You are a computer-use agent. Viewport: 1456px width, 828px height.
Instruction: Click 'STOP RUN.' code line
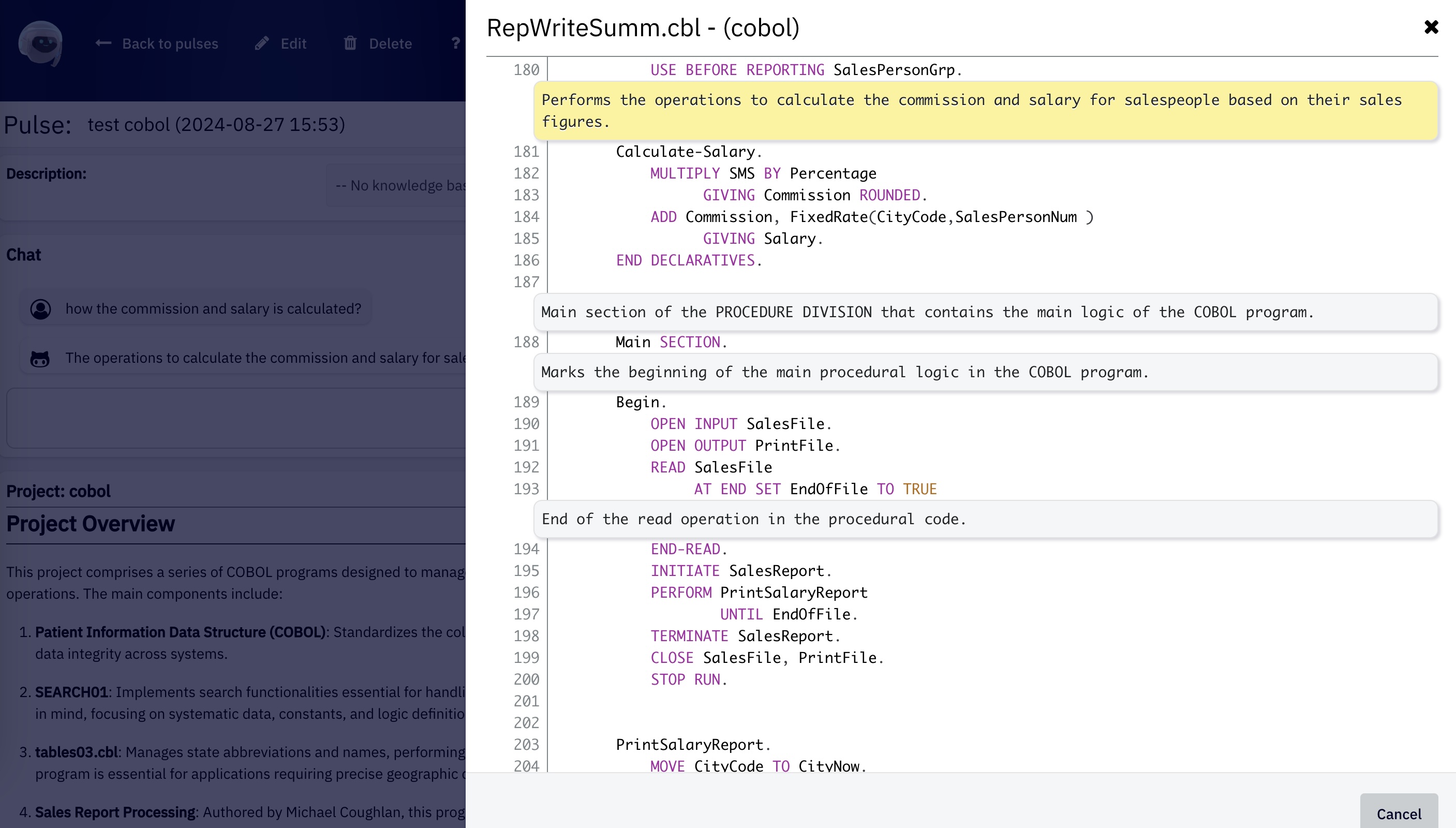point(689,679)
